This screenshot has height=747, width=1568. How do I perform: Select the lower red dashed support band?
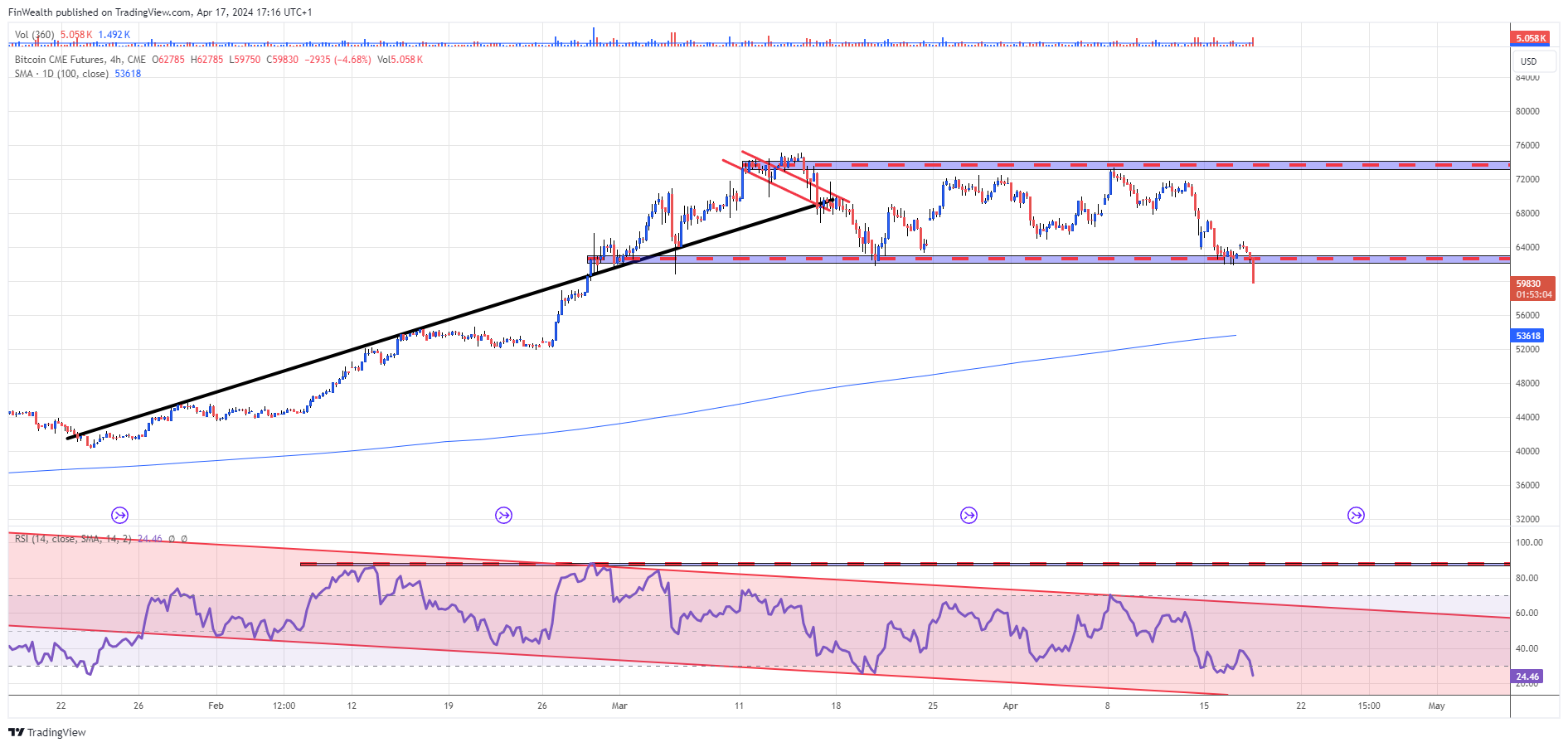(x=1048, y=259)
